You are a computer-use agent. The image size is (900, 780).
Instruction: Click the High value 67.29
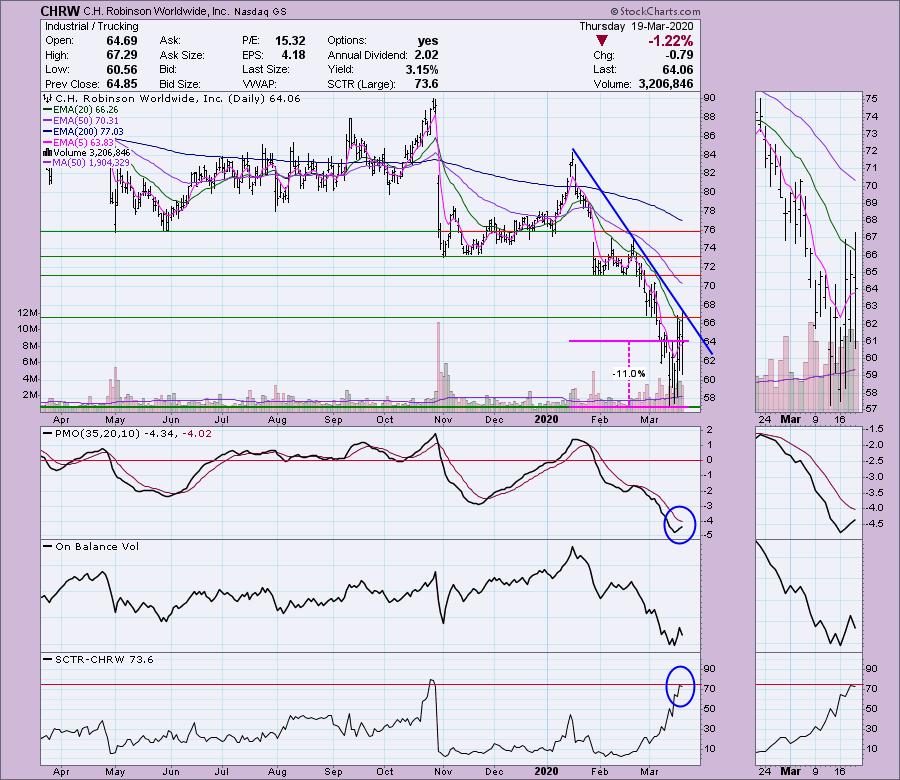(x=122, y=55)
